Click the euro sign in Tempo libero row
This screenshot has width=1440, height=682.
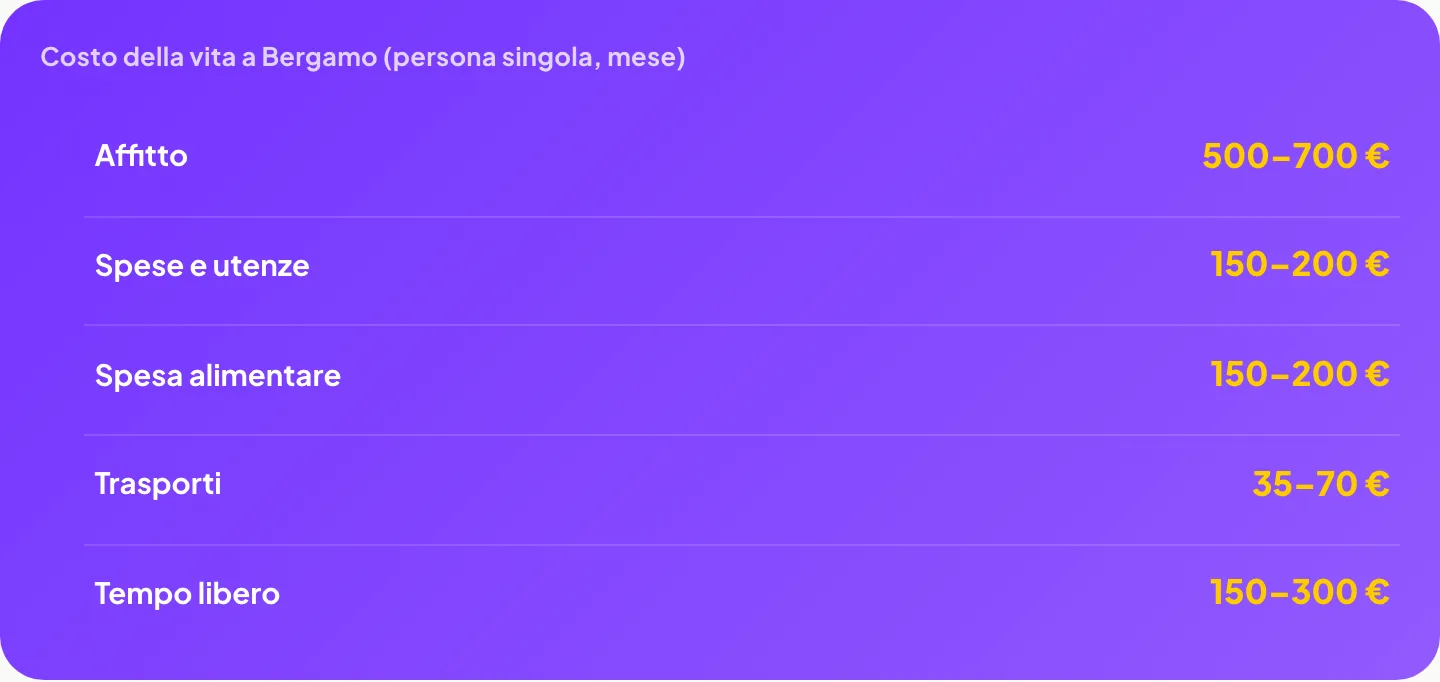1377,592
